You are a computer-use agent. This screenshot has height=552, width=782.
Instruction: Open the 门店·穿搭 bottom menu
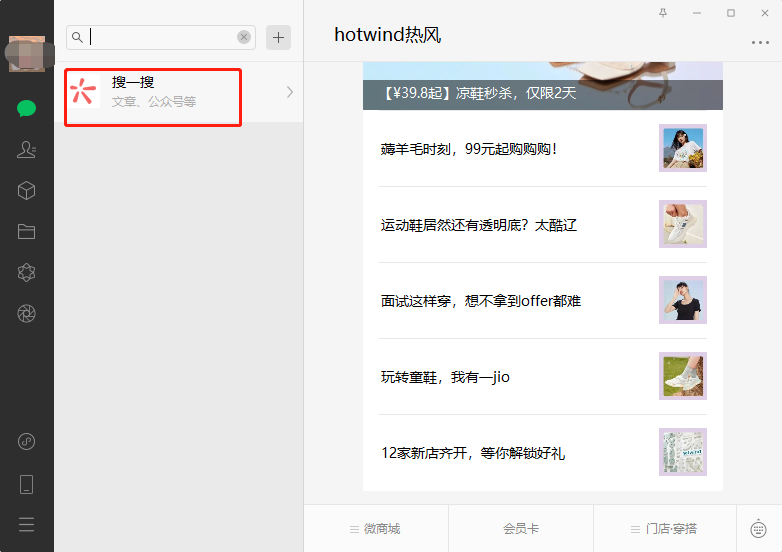pos(665,529)
